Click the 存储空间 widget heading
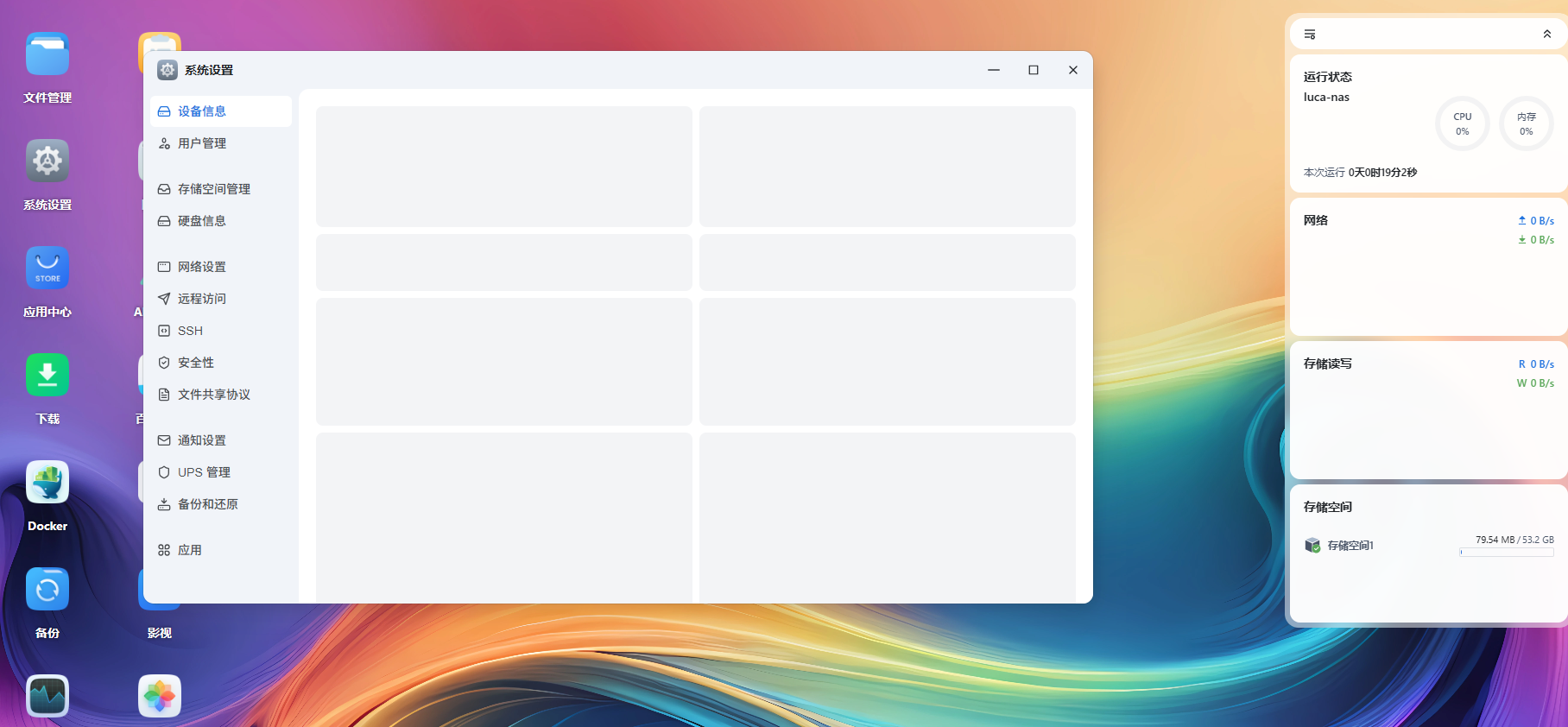The height and width of the screenshot is (727, 1568). click(x=1328, y=507)
